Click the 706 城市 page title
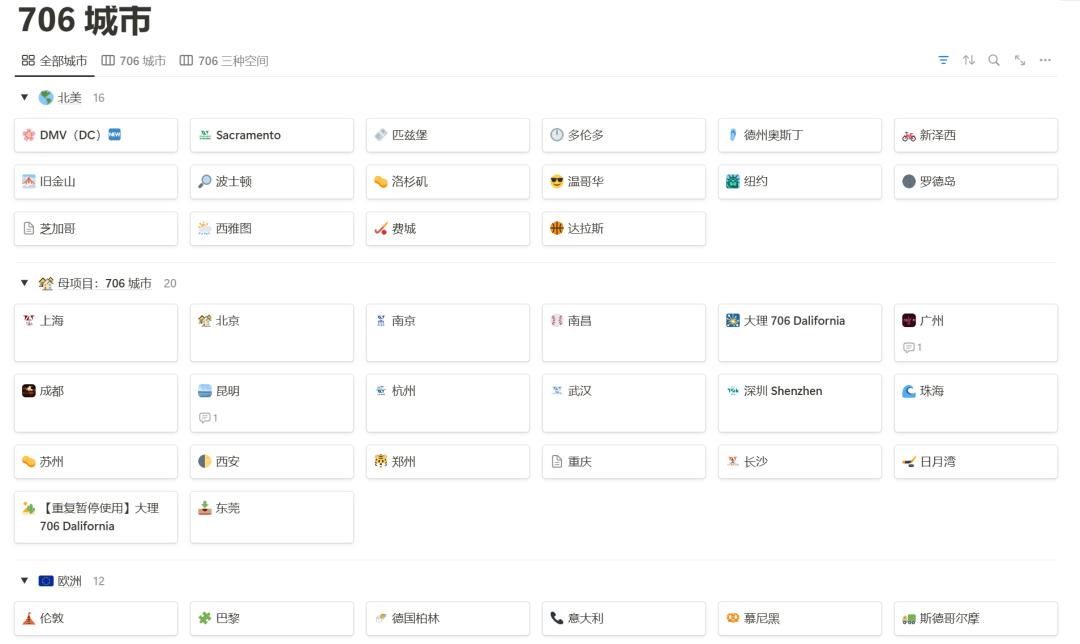Image resolution: width=1080 pixels, height=644 pixels. pos(84,20)
